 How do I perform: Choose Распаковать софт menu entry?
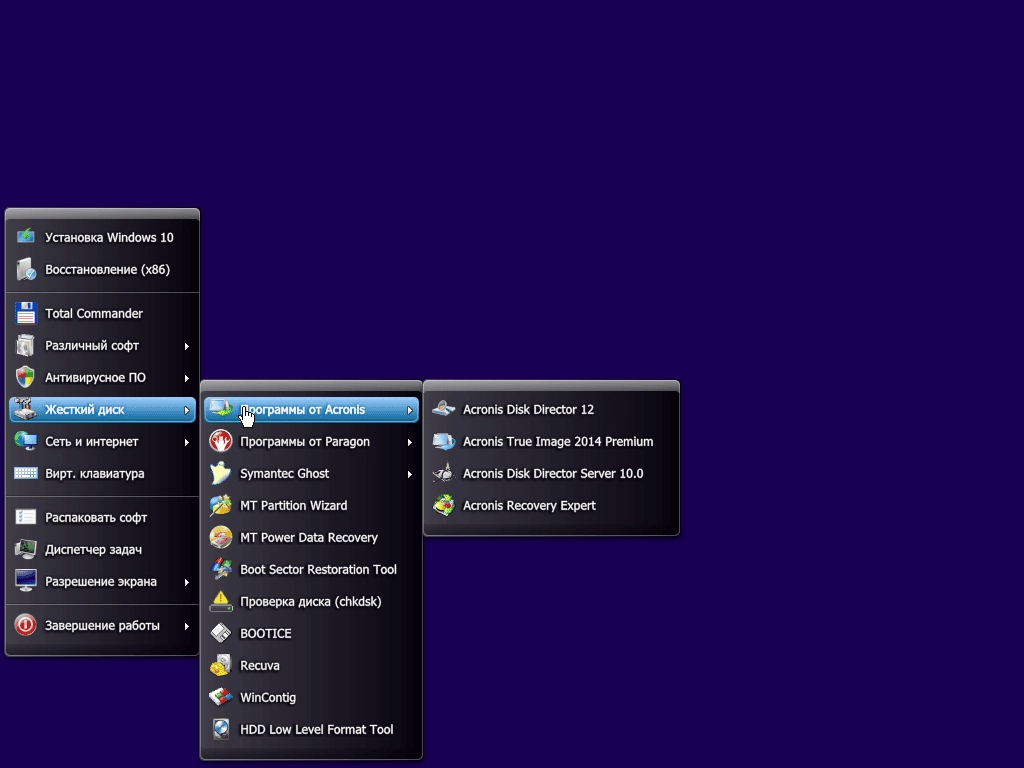pos(103,517)
